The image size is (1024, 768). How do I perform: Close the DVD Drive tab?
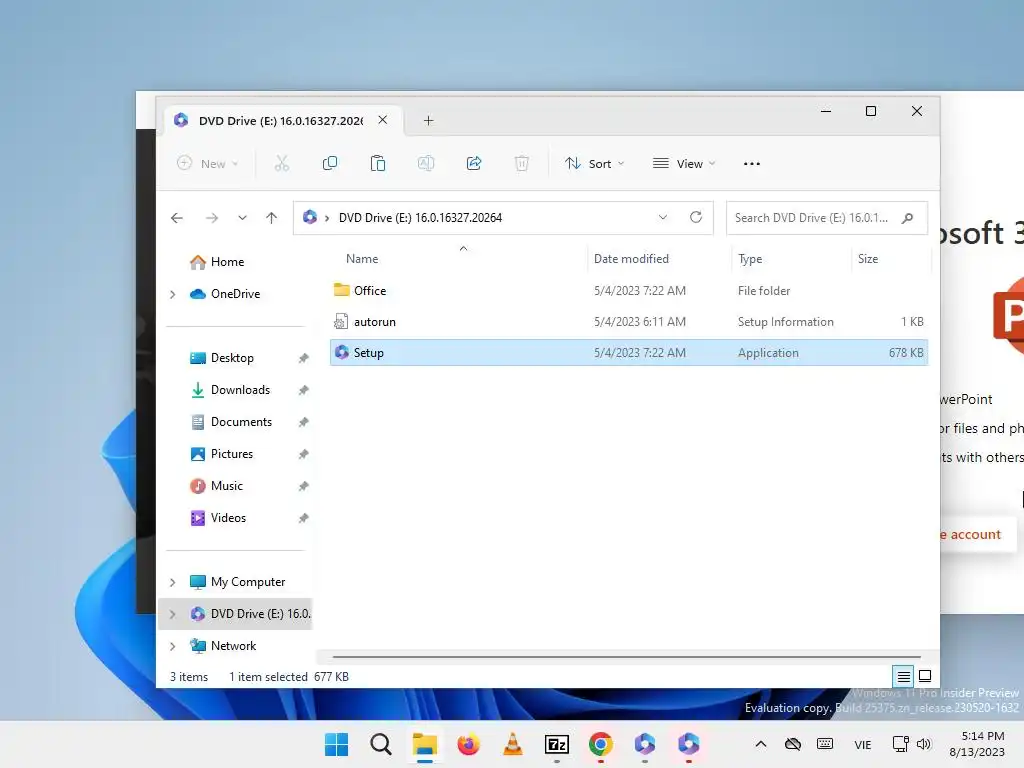[x=383, y=120]
